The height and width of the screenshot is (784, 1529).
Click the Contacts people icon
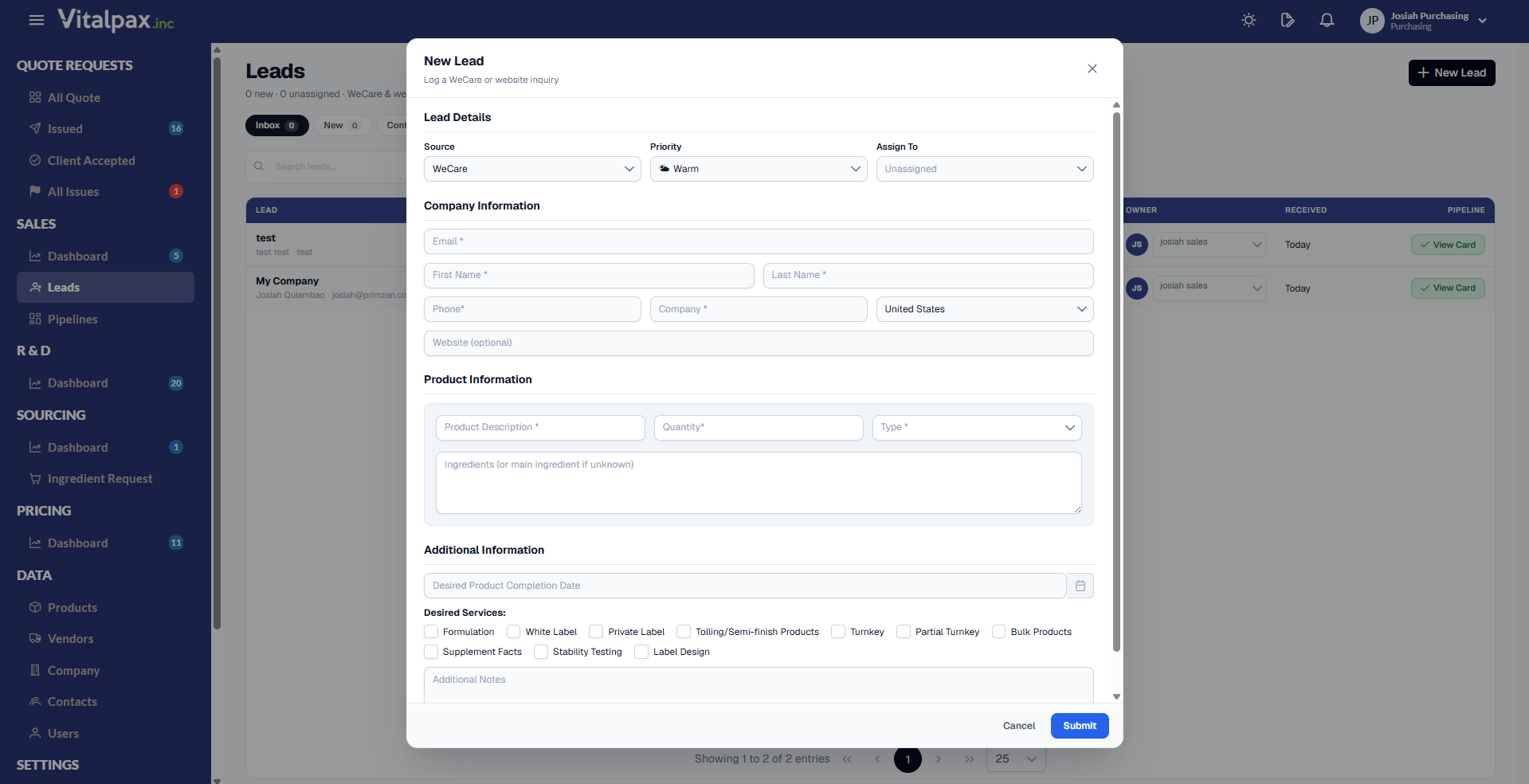pyautogui.click(x=35, y=701)
